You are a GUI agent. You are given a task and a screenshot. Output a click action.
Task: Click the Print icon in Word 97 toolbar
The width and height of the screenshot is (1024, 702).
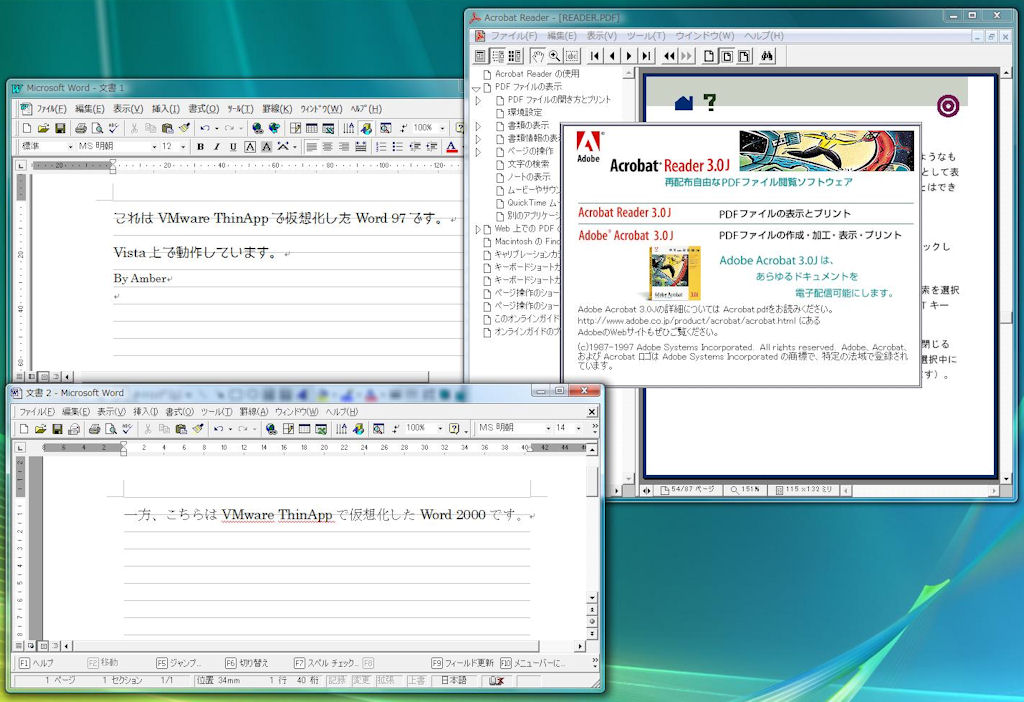81,128
